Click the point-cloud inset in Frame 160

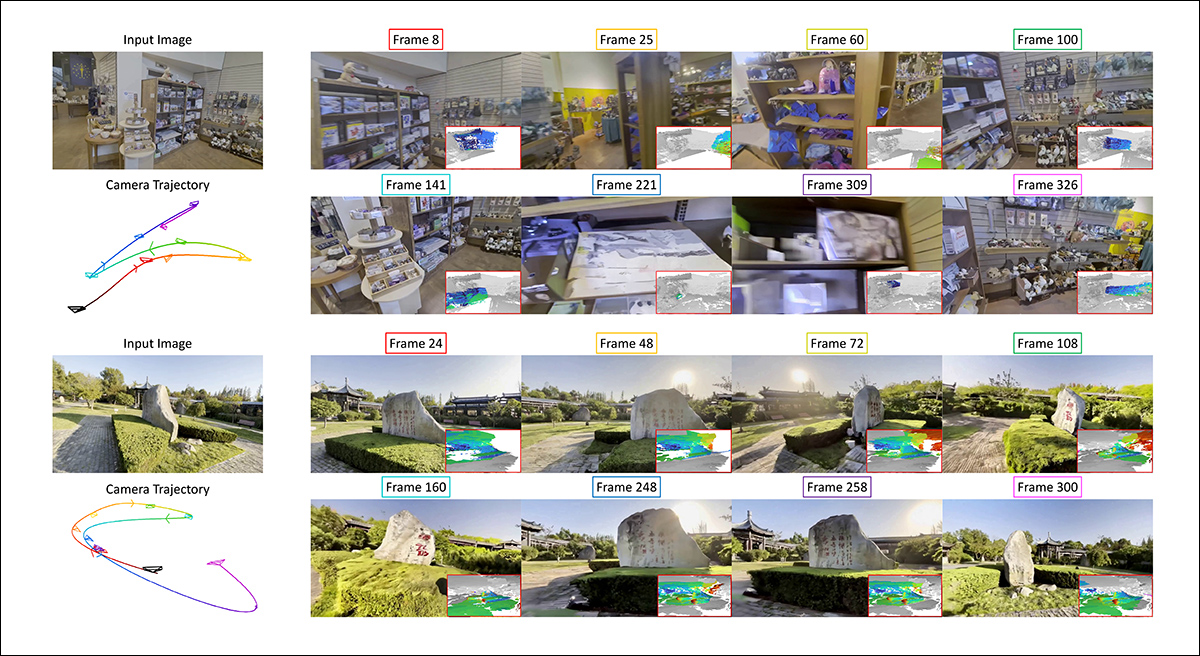click(x=483, y=596)
